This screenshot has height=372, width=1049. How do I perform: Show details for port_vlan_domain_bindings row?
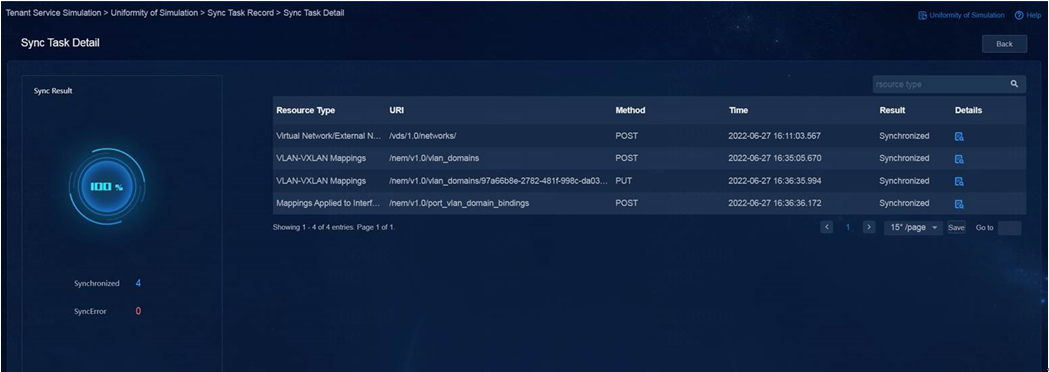coord(959,204)
